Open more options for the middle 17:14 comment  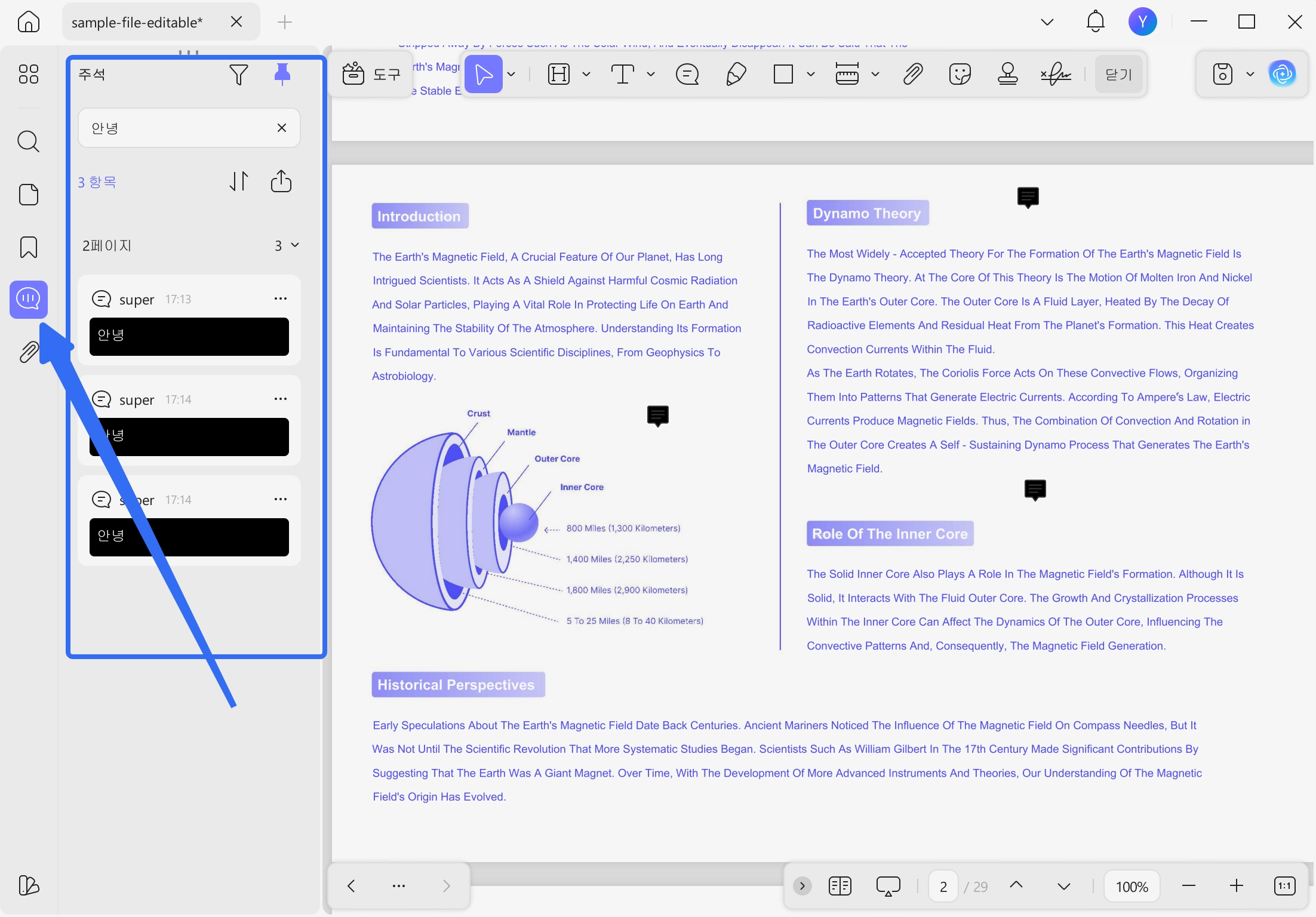click(281, 399)
